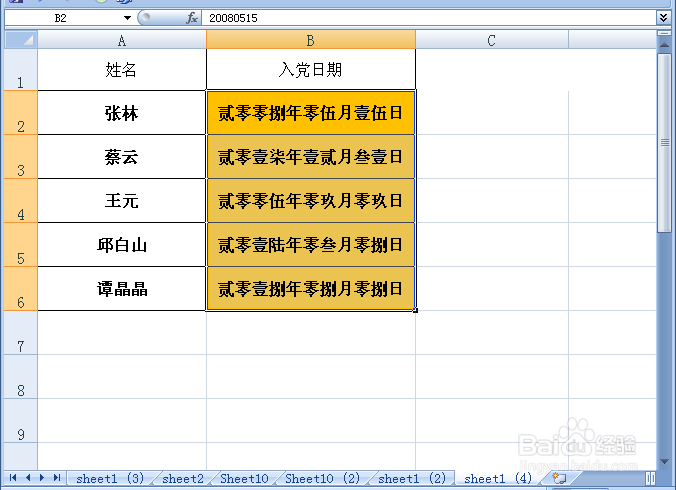
Task: Select row 9 header
Action: click(x=21, y=421)
